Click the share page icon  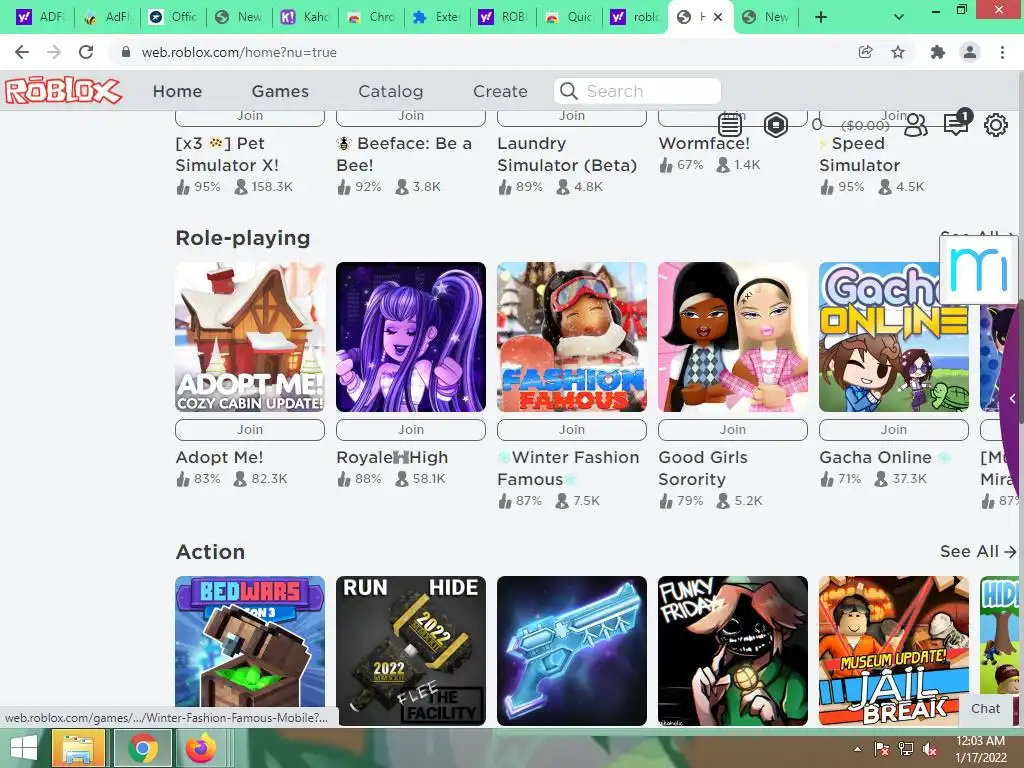pos(865,52)
